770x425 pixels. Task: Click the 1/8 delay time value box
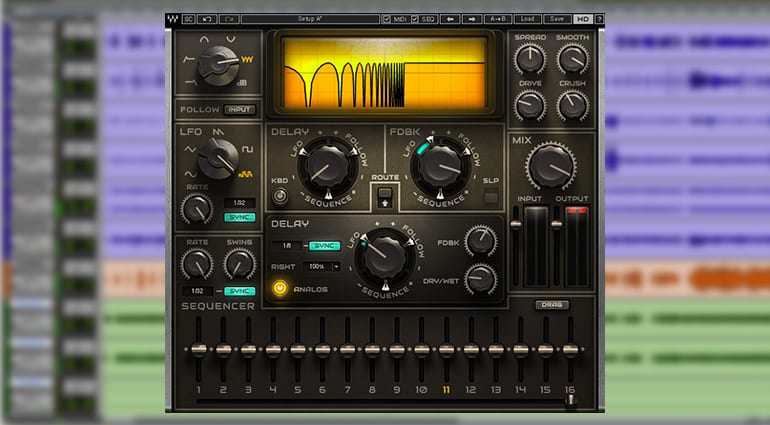click(x=287, y=246)
